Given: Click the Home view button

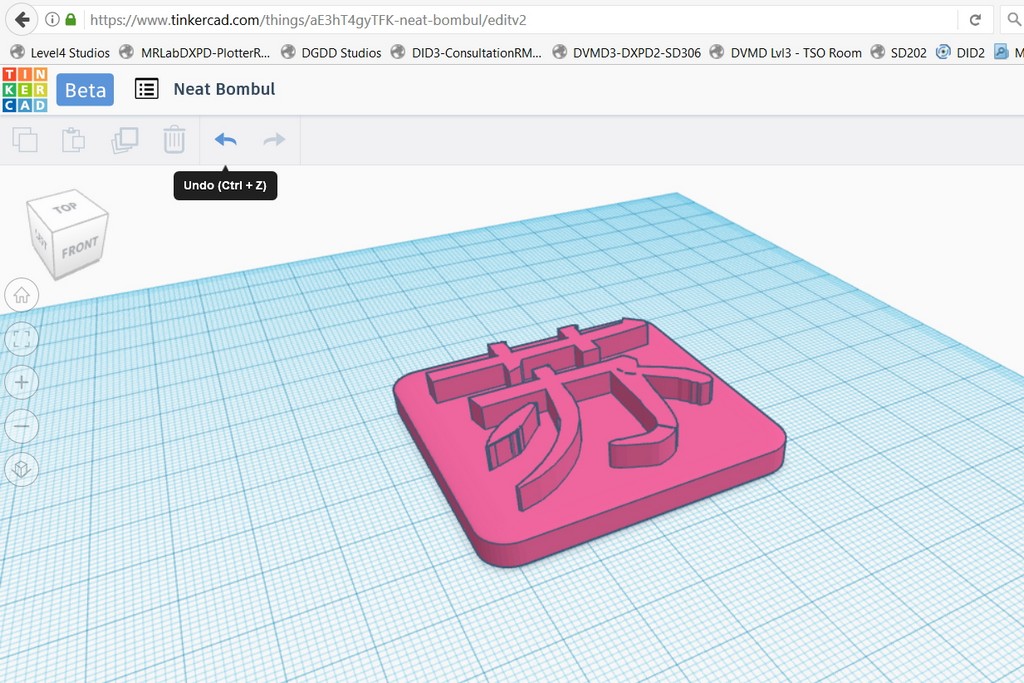Looking at the screenshot, I should 22,295.
